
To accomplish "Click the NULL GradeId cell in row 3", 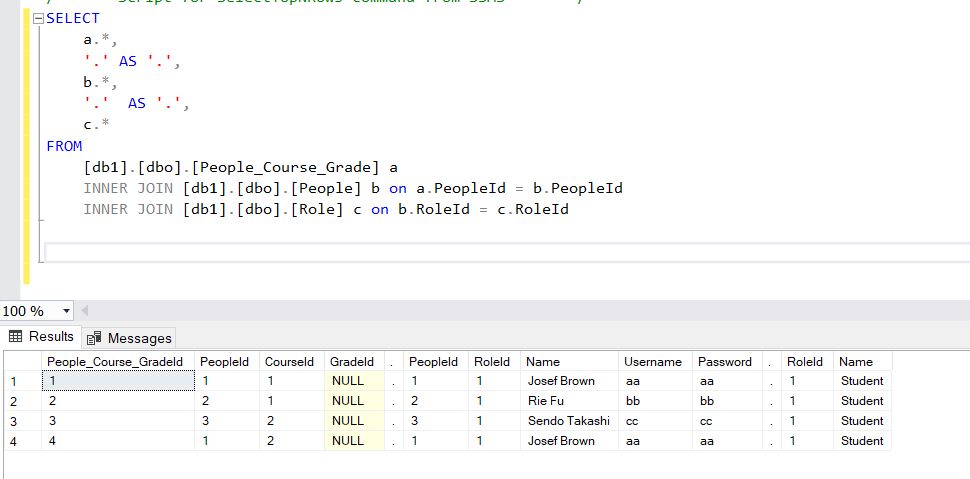I will (x=354, y=421).
